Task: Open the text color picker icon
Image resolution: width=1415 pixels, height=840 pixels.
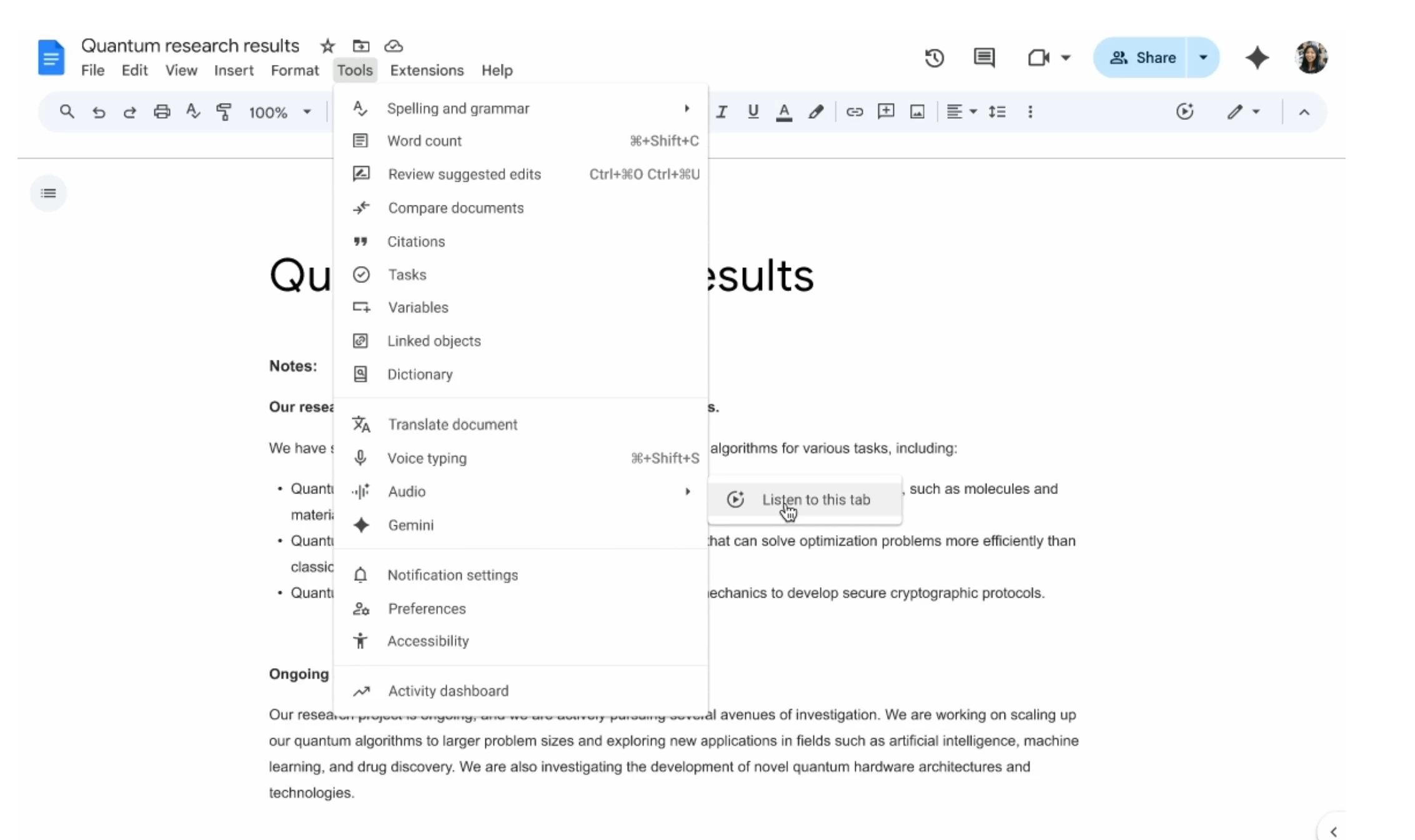Action: 784,112
